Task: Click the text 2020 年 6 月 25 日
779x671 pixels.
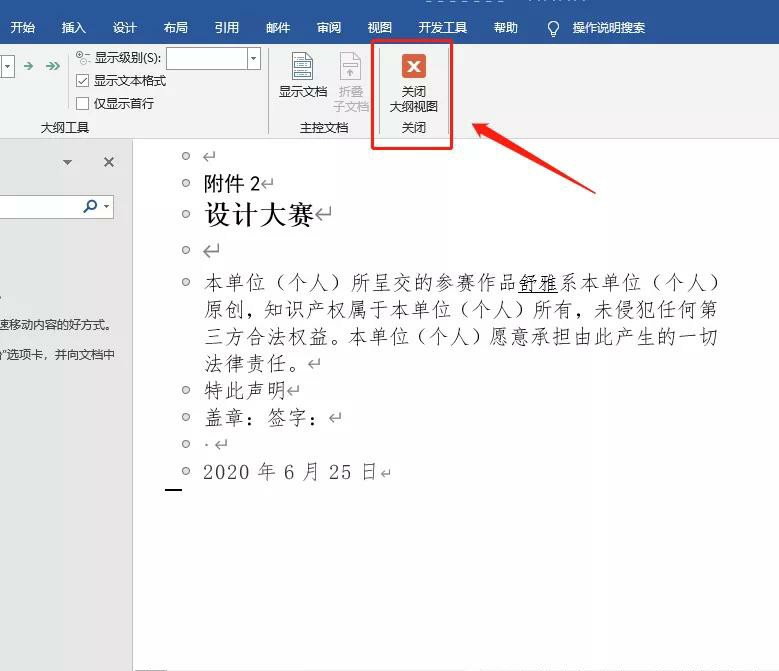Action: point(290,471)
